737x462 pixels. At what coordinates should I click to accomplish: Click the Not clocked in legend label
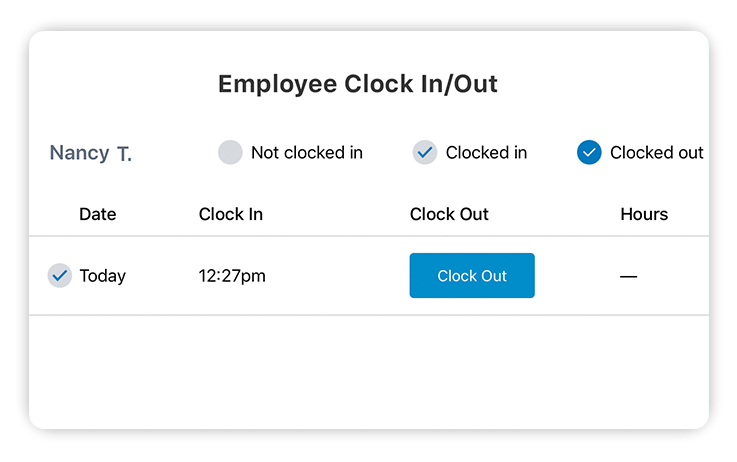pyautogui.click(x=307, y=153)
